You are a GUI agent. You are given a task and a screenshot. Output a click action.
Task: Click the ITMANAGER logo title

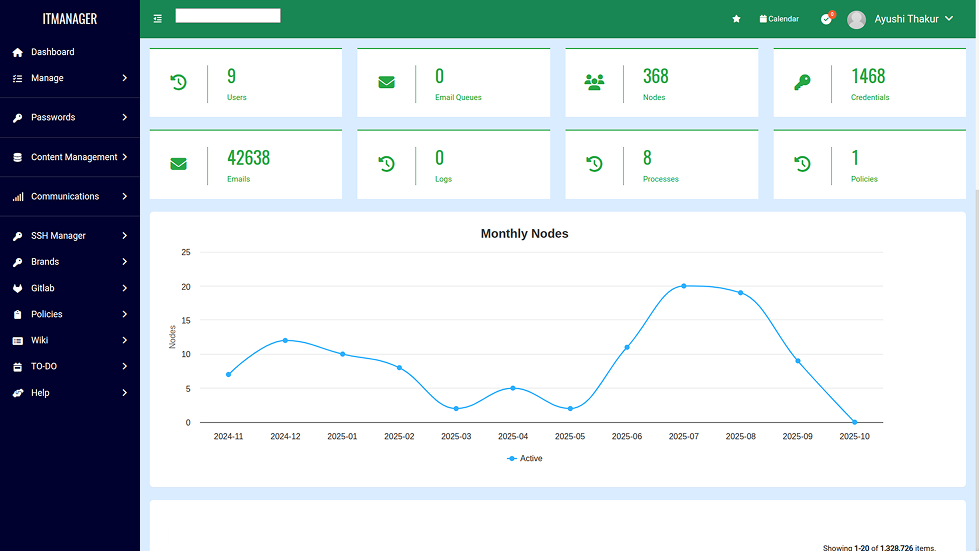[70, 19]
